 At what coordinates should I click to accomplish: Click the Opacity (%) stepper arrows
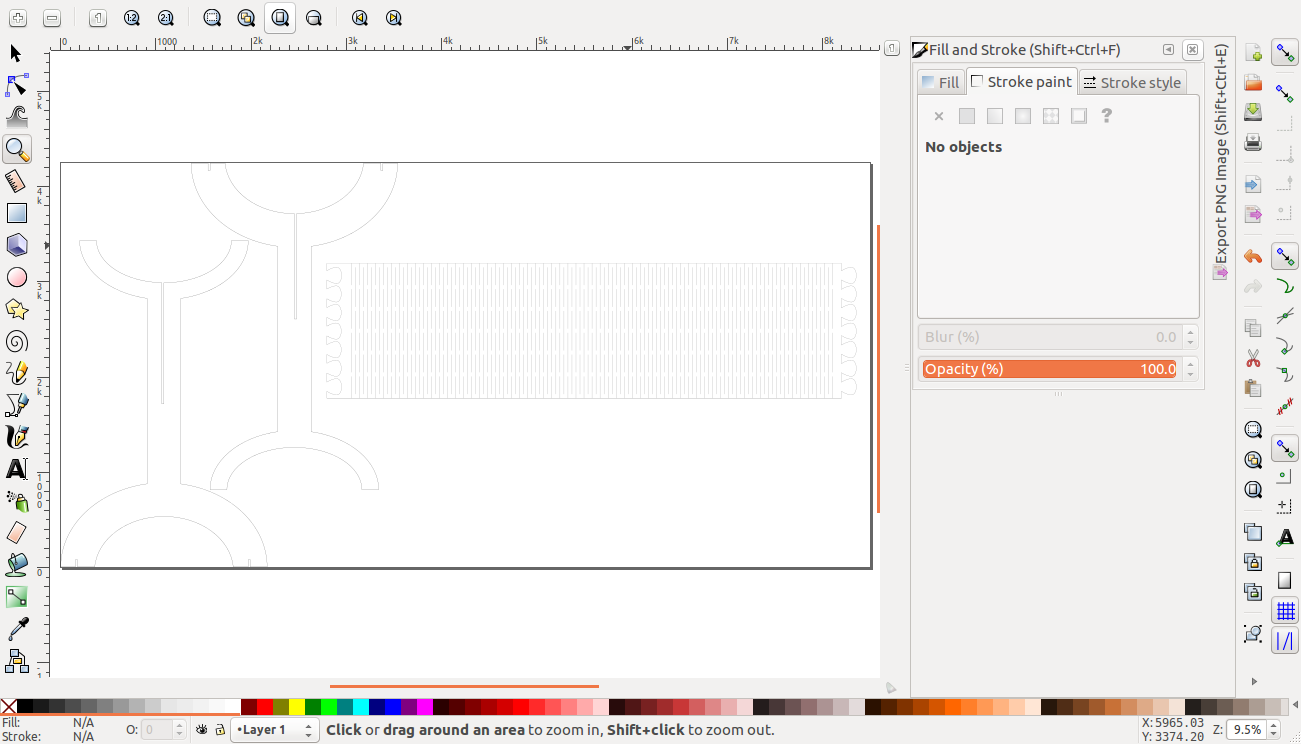click(x=1190, y=369)
